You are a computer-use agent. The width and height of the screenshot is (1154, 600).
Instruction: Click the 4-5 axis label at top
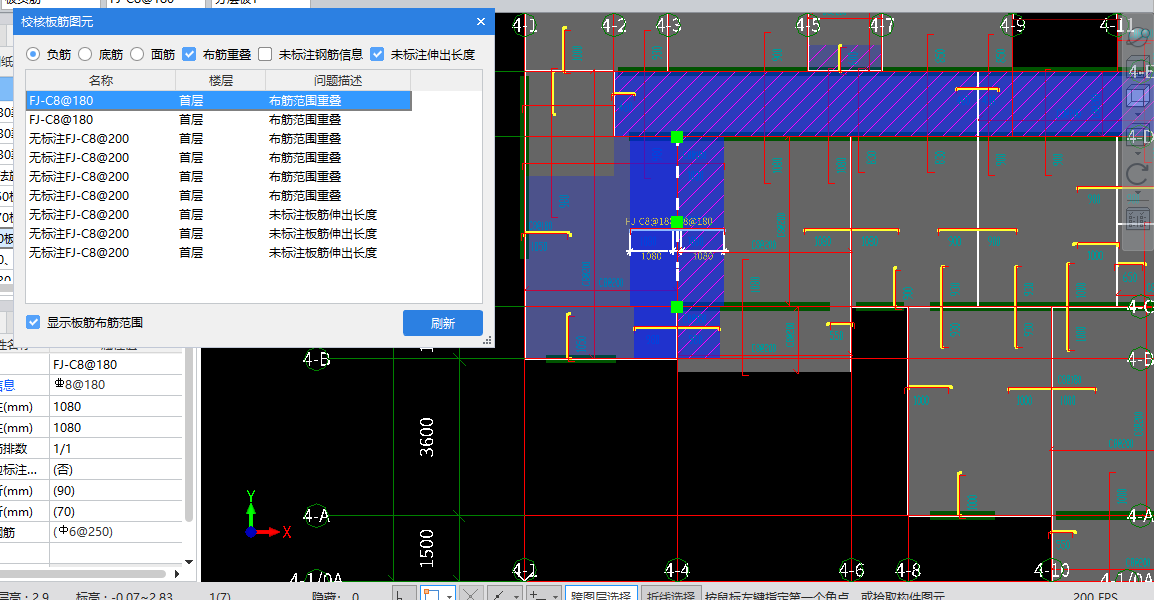(808, 26)
